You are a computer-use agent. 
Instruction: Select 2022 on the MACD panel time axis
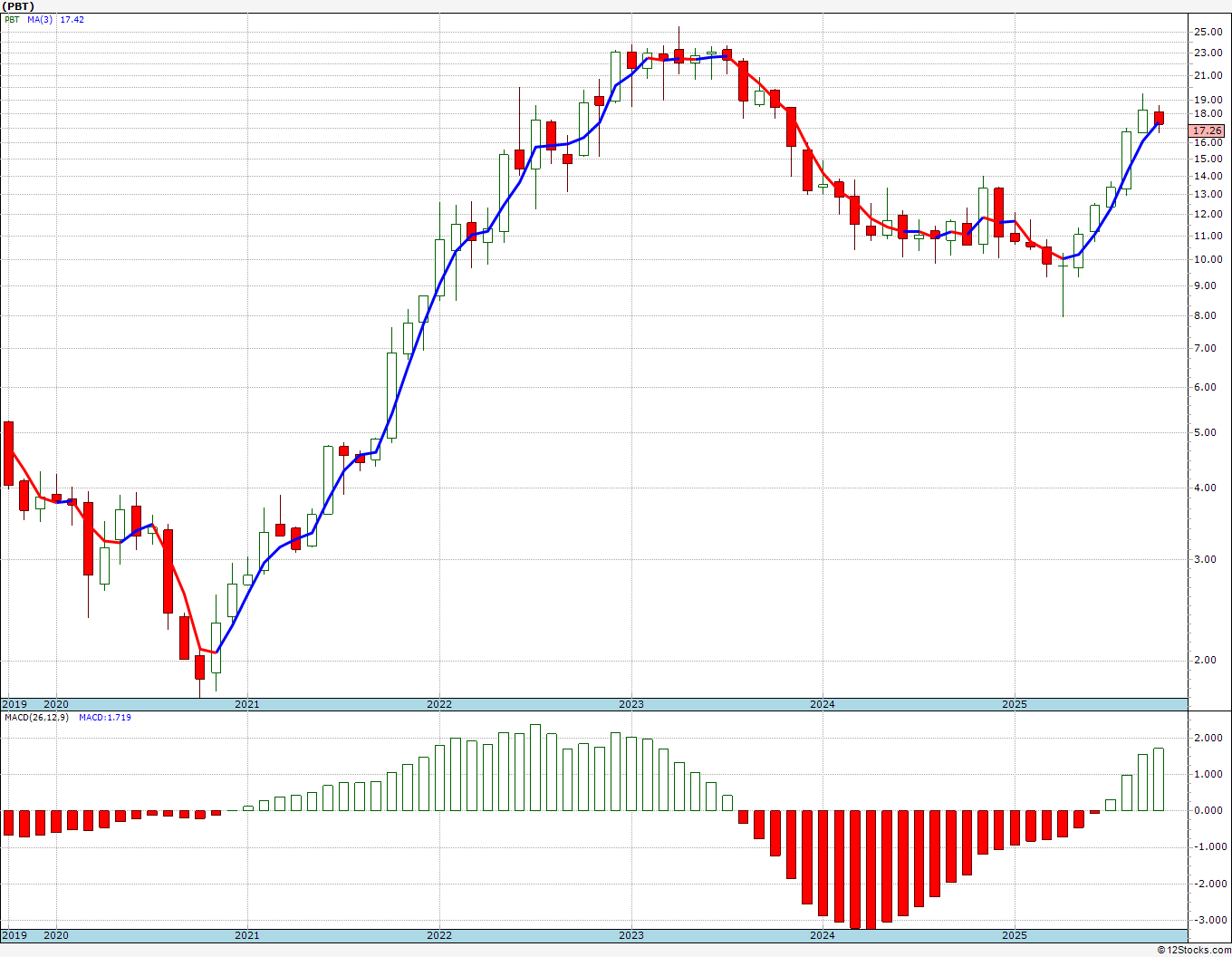coord(439,935)
